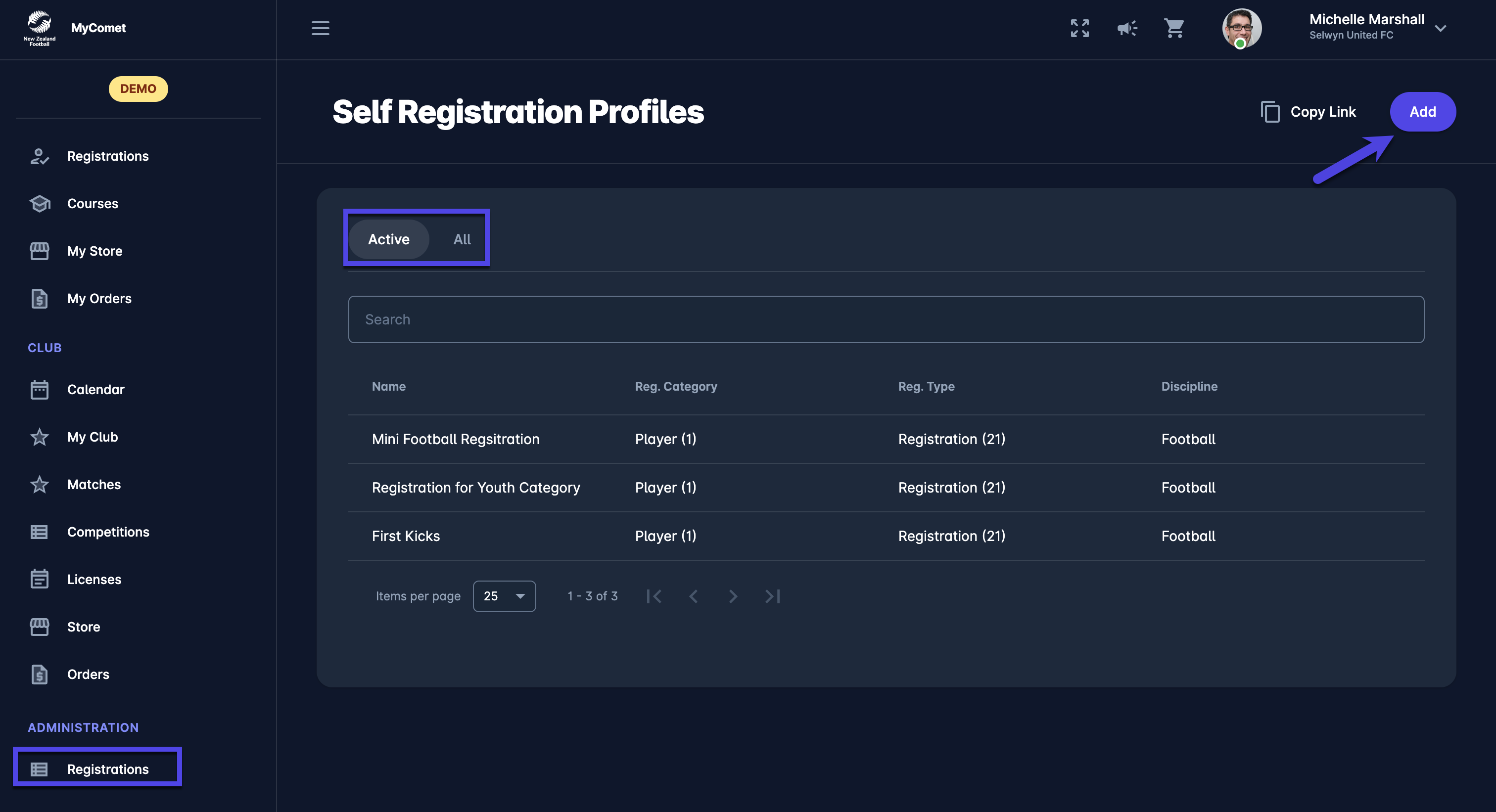This screenshot has width=1496, height=812.
Task: Click the fullscreen expand icon
Action: tap(1079, 28)
